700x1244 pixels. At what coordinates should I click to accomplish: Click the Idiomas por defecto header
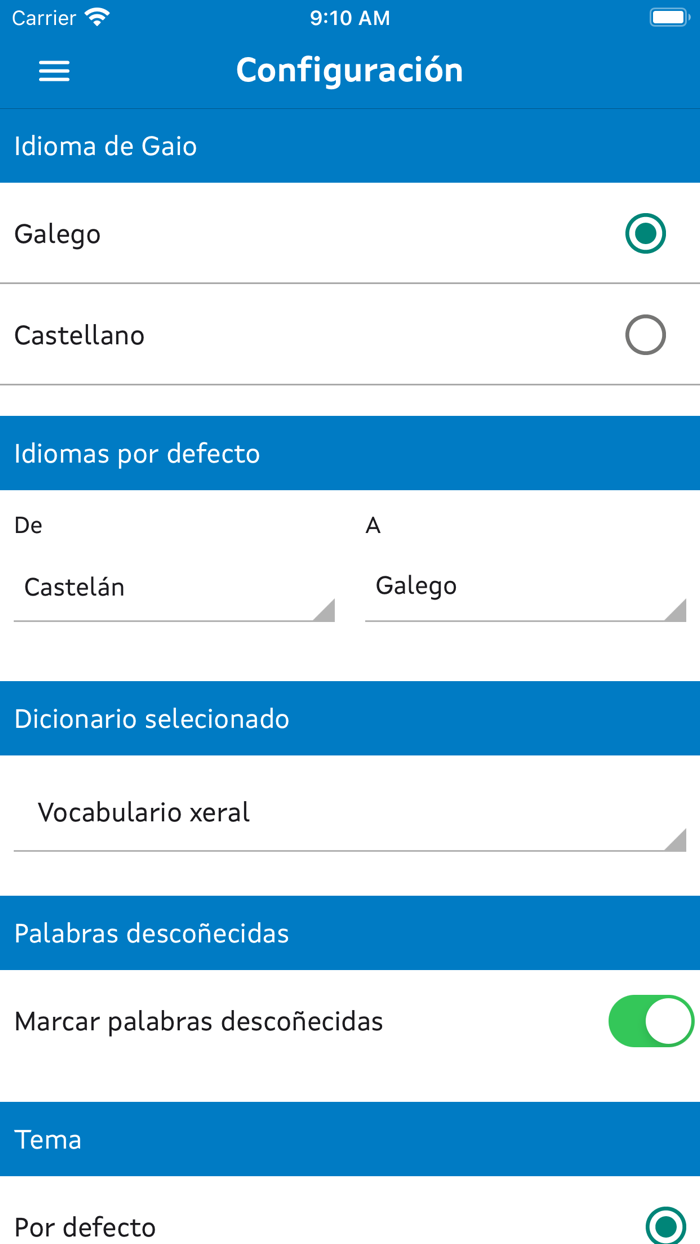[x=136, y=453]
